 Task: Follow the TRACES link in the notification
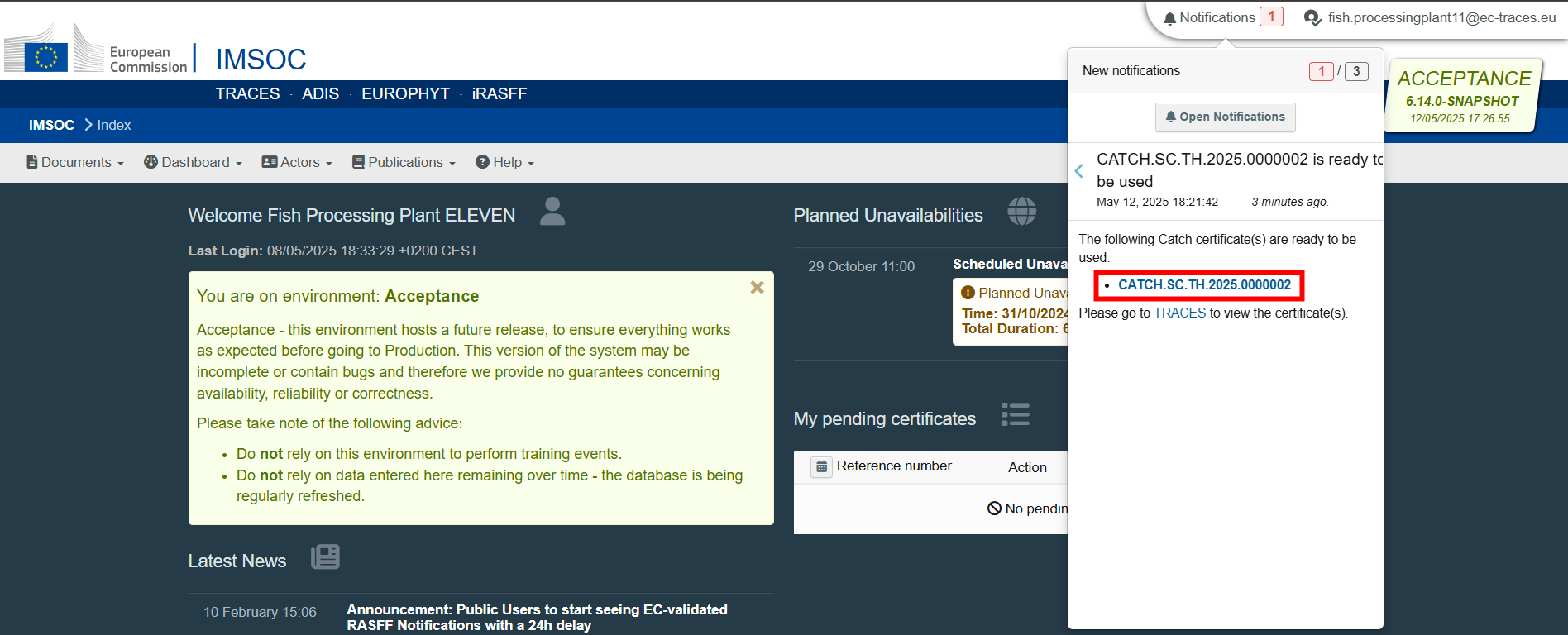(1179, 313)
